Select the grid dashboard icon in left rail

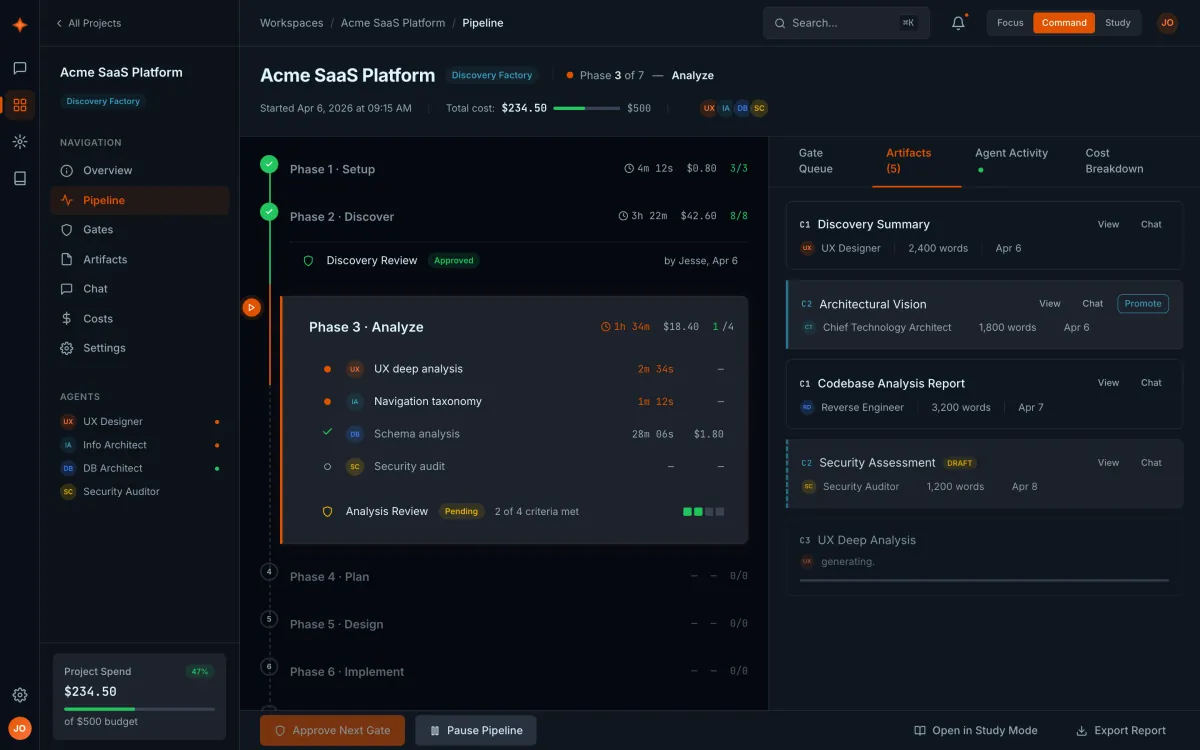click(19, 105)
